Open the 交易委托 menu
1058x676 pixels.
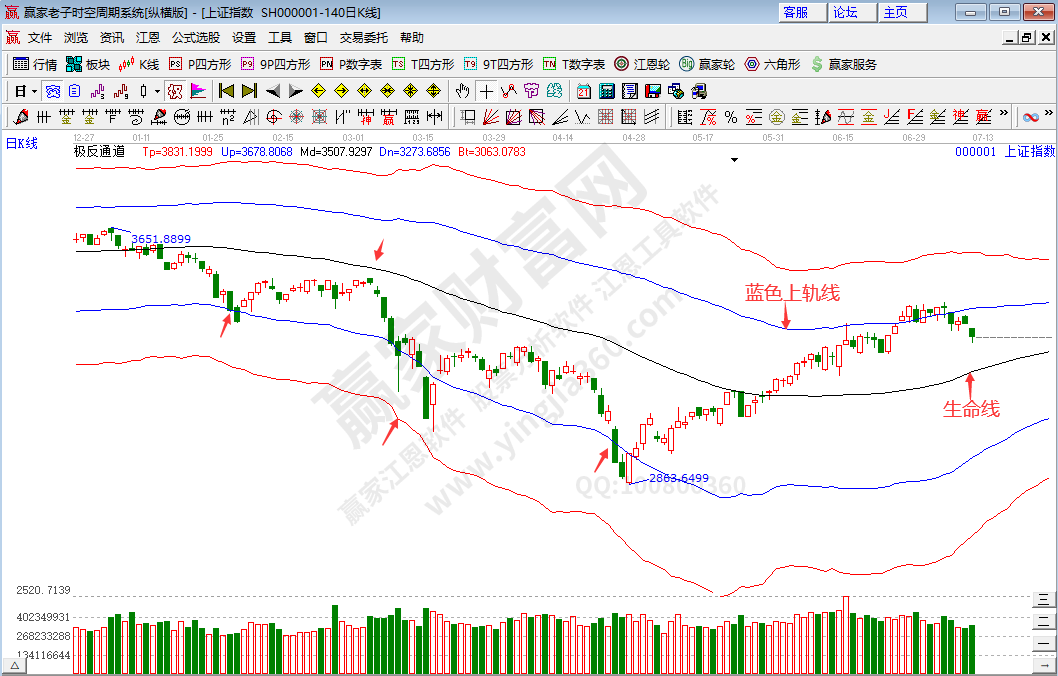tap(363, 38)
